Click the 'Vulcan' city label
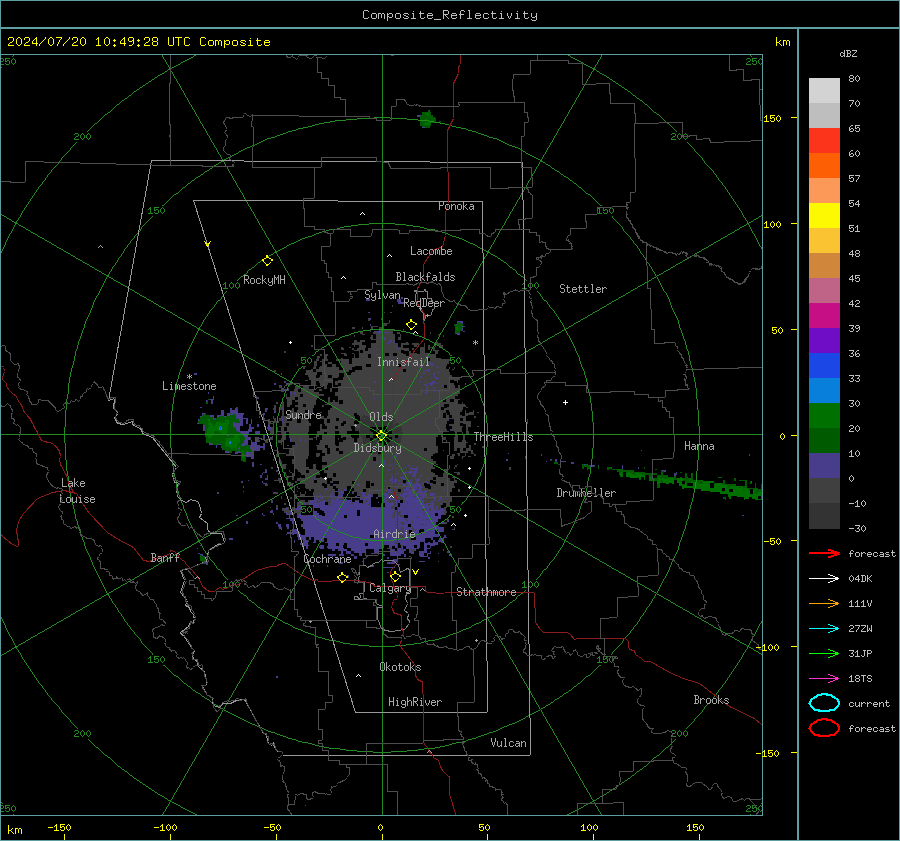 click(508, 743)
